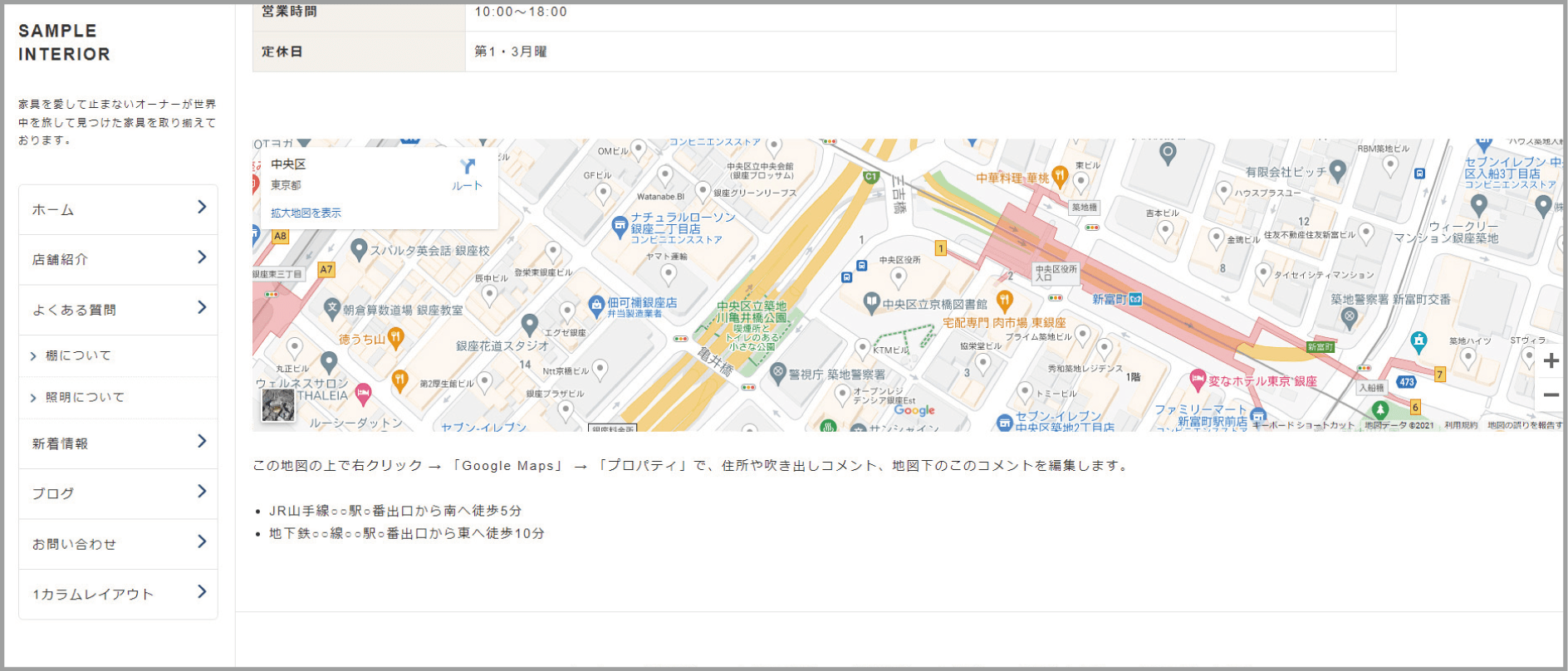Click the 築地警察署 新富町交番 pin

[x=1350, y=316]
